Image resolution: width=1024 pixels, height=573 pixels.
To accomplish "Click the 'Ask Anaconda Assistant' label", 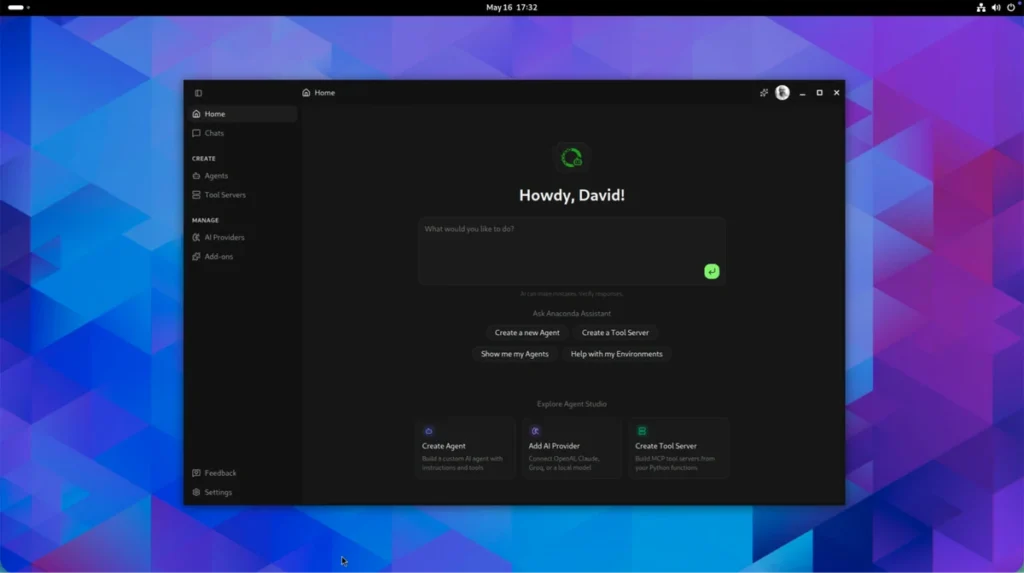I will coord(571,314).
